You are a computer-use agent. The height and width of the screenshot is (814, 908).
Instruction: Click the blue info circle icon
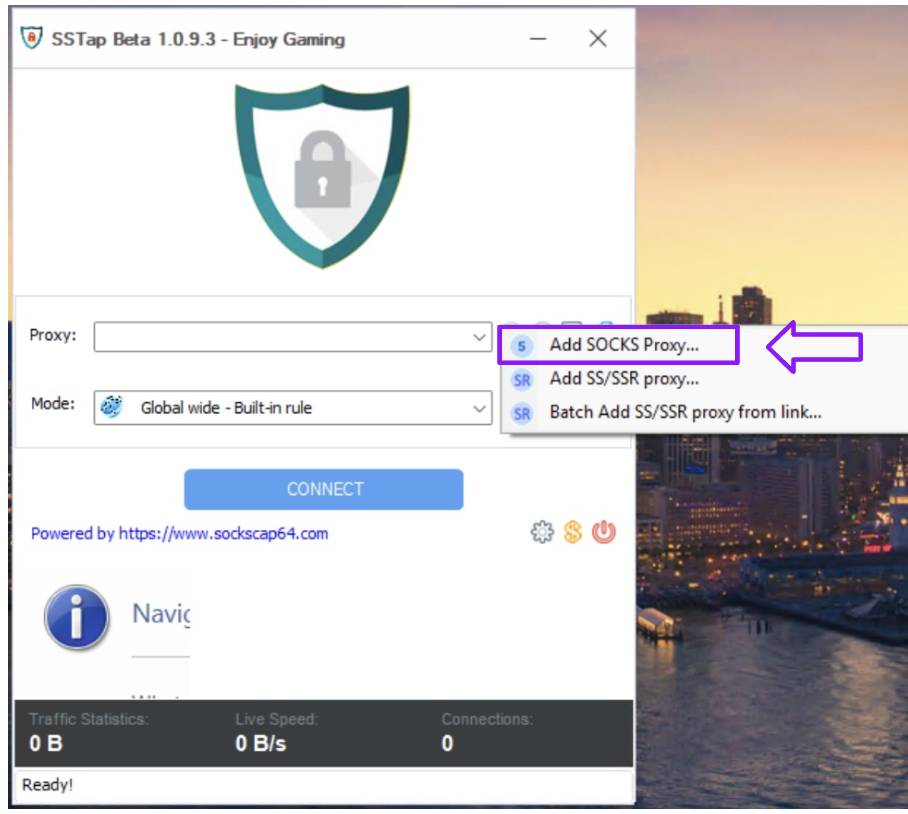[x=76, y=617]
